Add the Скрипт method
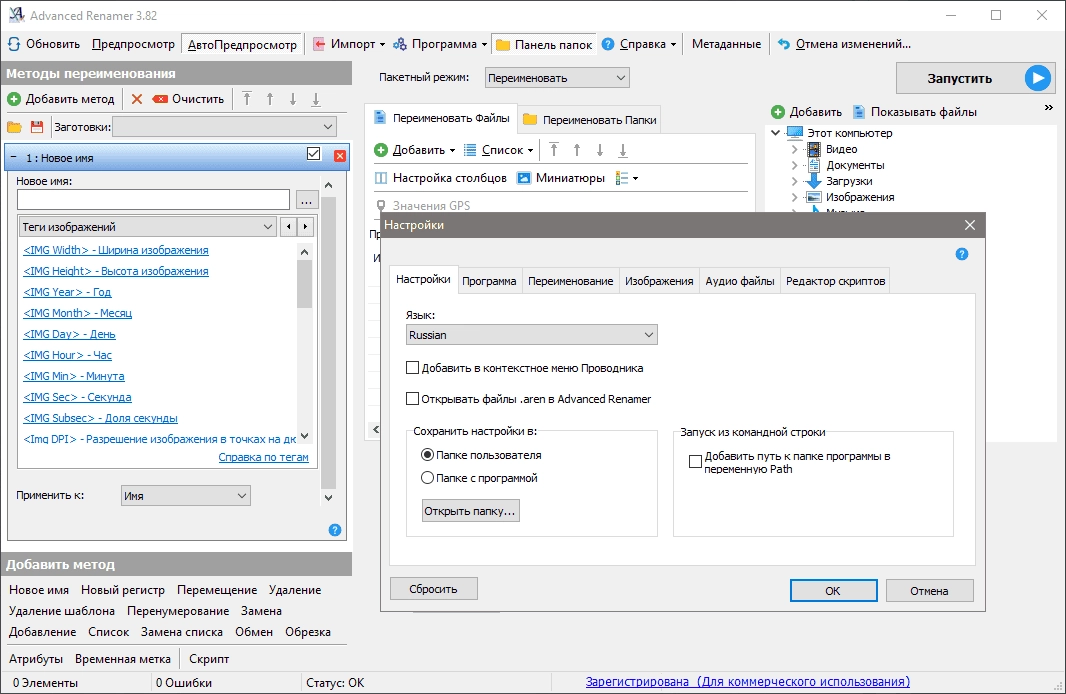The height and width of the screenshot is (694, 1066). (x=209, y=659)
